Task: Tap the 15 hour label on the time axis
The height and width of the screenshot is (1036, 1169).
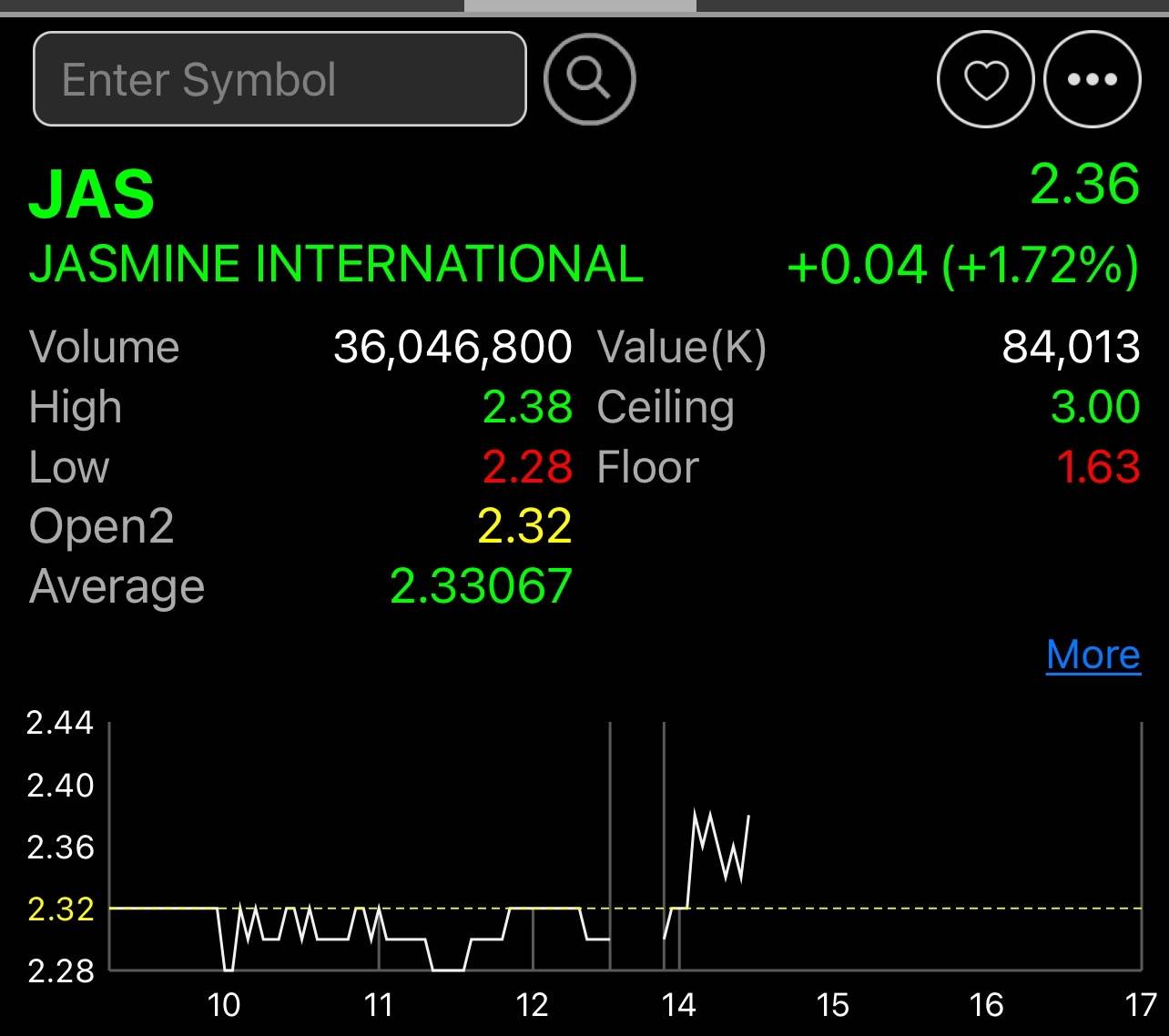Action: point(833,1005)
